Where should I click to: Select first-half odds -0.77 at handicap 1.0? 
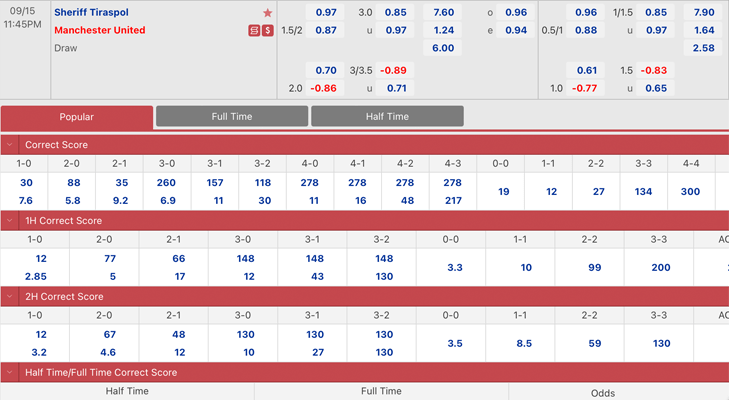[x=584, y=88]
